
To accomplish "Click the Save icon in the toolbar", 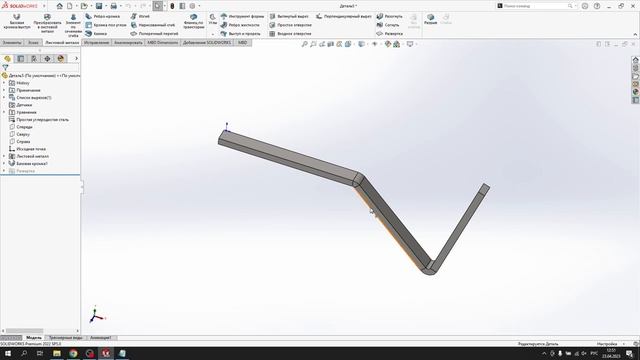I will [x=99, y=6].
